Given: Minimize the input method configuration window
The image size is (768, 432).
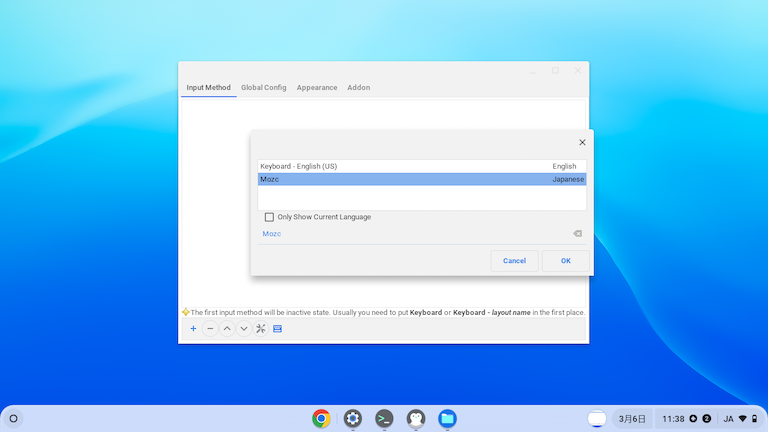Looking at the screenshot, I should click(533, 71).
